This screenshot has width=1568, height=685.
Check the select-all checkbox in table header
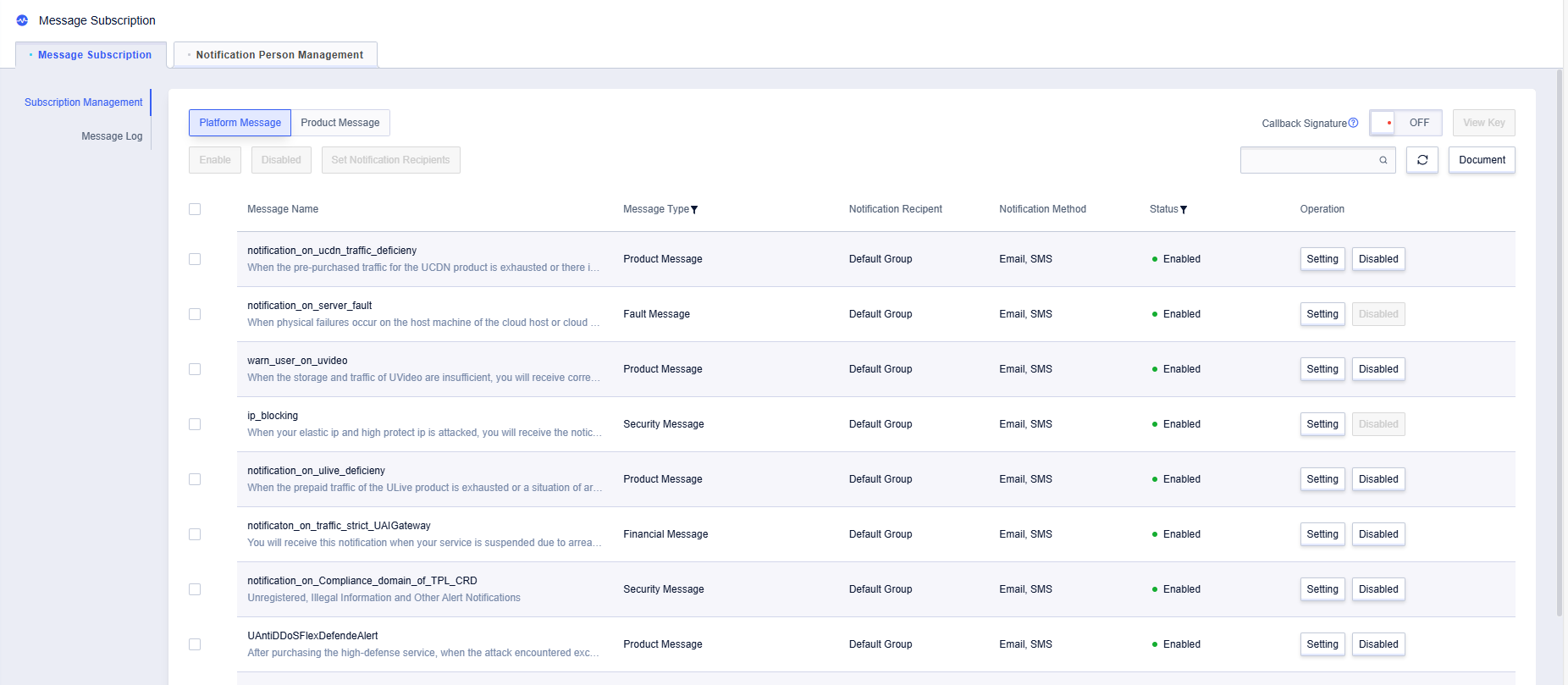195,209
